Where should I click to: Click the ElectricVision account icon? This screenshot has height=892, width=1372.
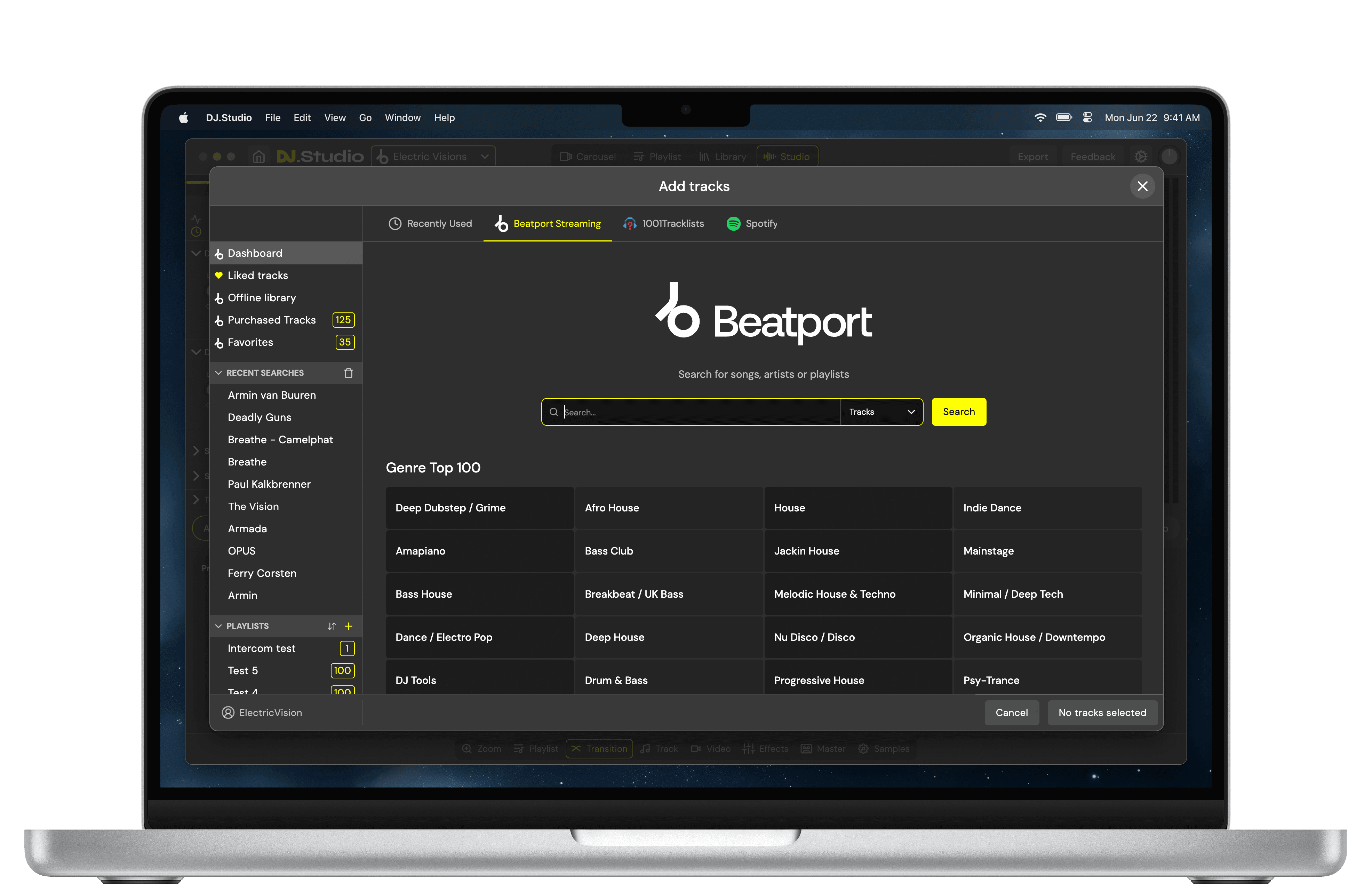[x=228, y=713]
